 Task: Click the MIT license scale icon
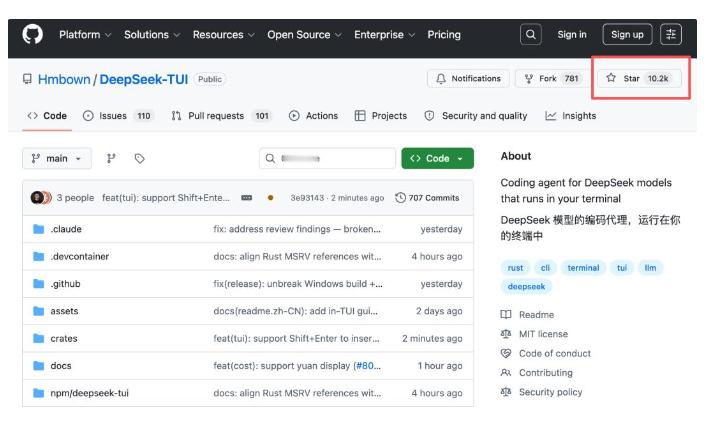(x=506, y=334)
